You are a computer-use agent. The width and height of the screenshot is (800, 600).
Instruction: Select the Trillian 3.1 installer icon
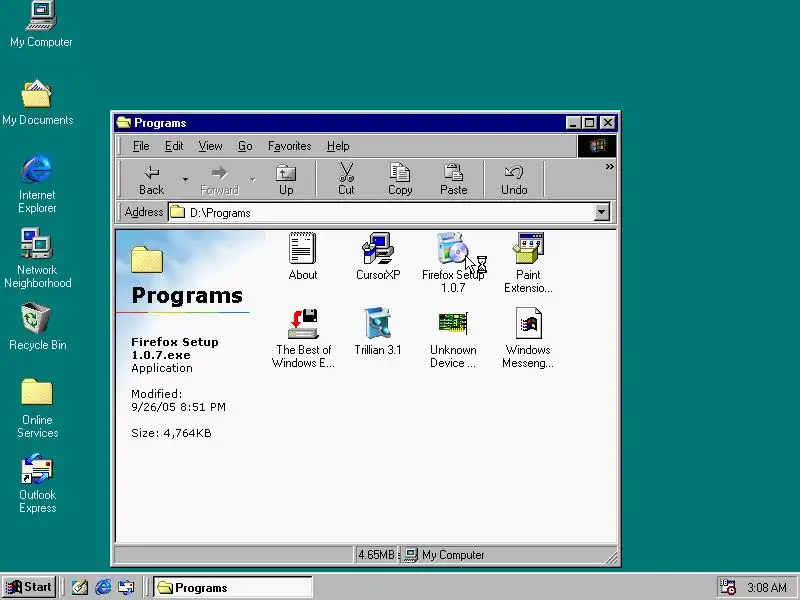(378, 323)
